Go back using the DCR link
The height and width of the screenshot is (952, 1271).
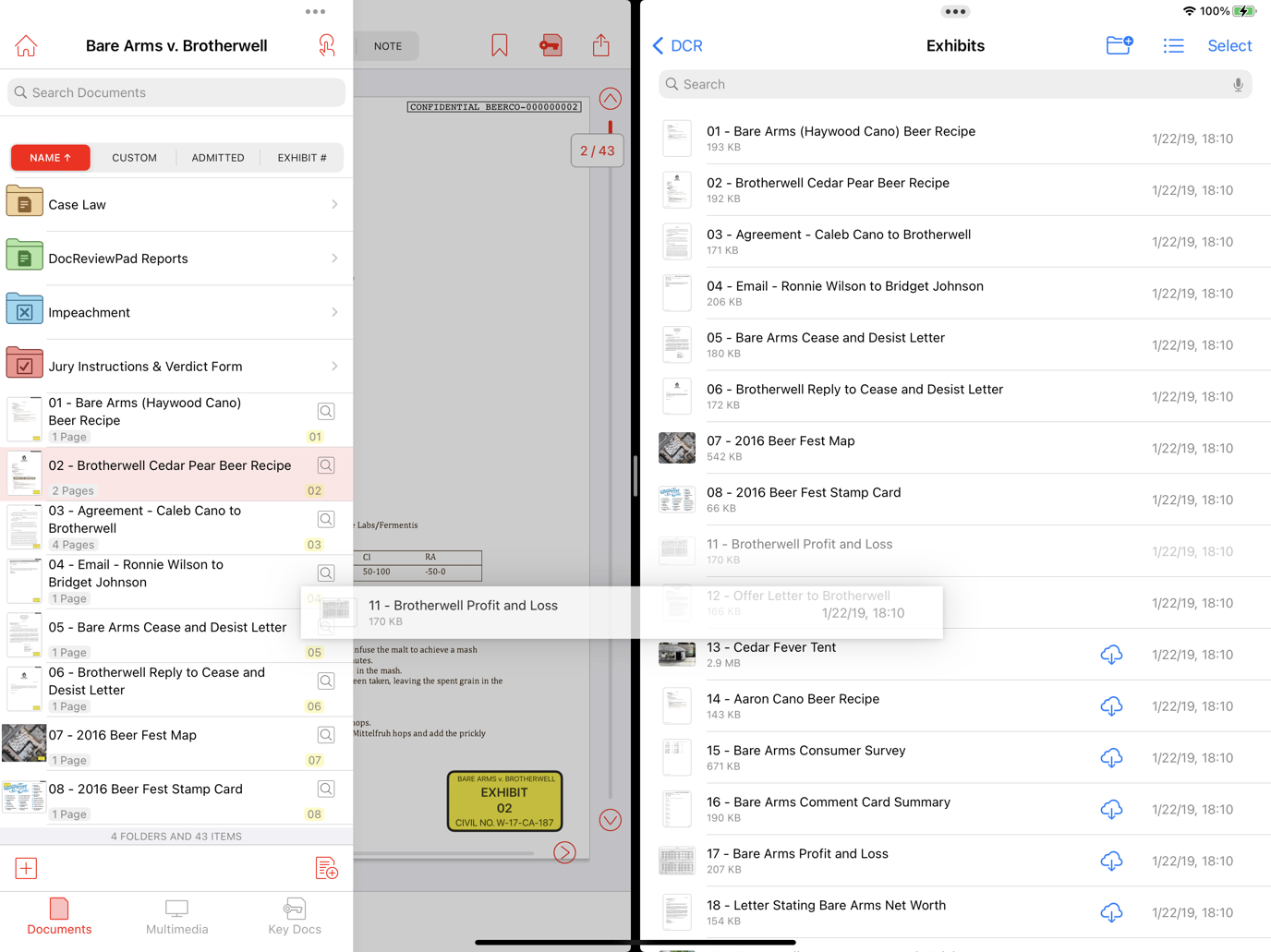click(677, 44)
